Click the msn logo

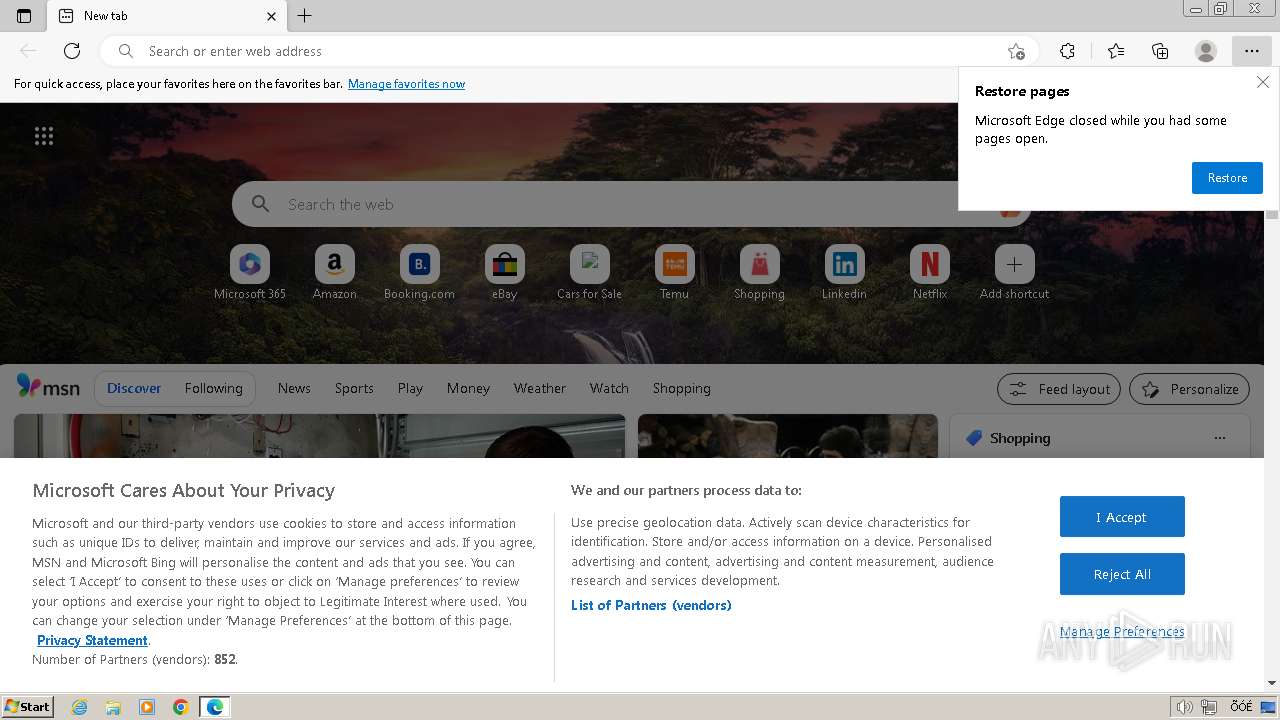pos(48,388)
